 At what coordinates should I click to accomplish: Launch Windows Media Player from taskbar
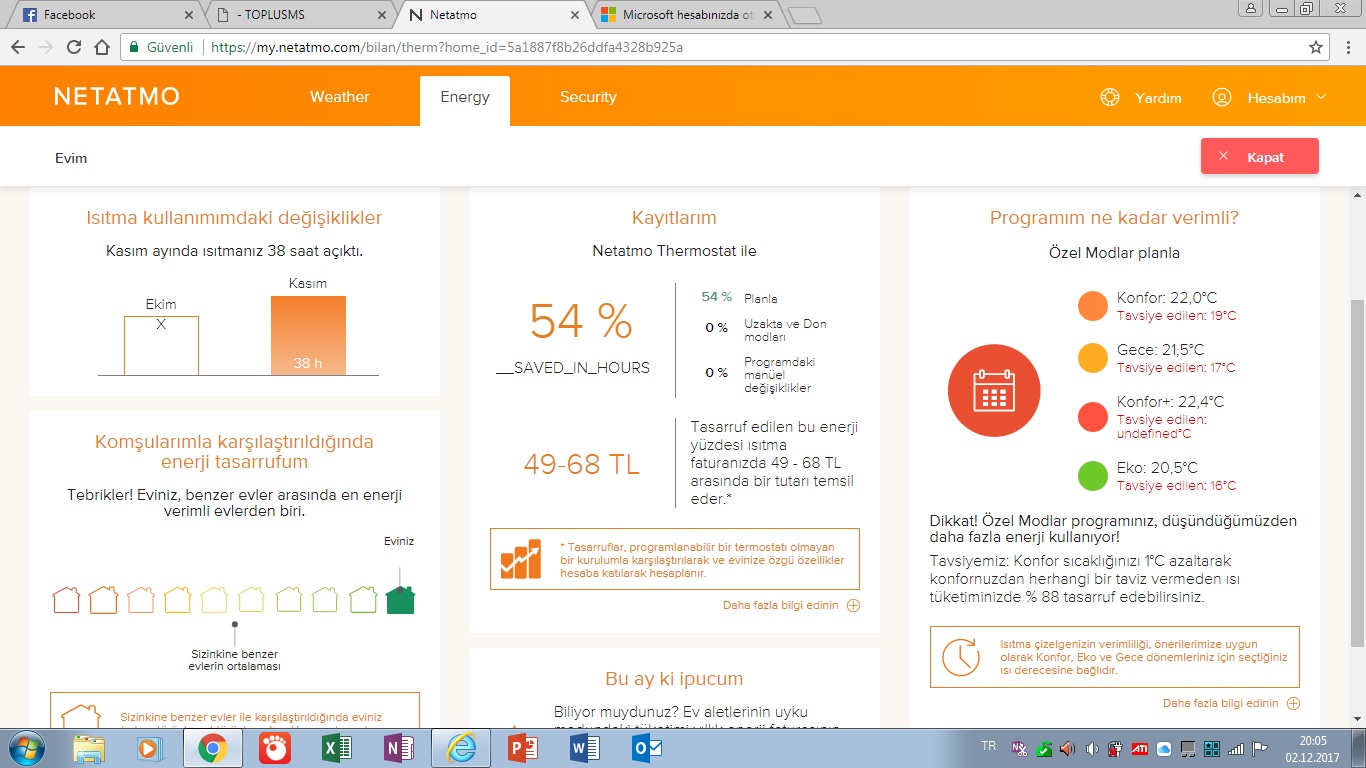tap(149, 748)
